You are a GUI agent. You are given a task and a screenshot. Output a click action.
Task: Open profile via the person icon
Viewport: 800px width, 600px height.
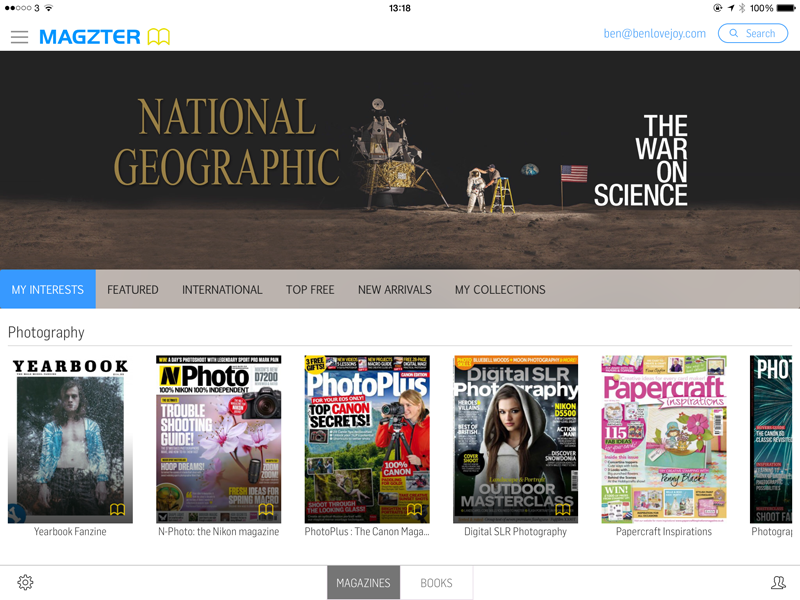pyautogui.click(x=778, y=582)
